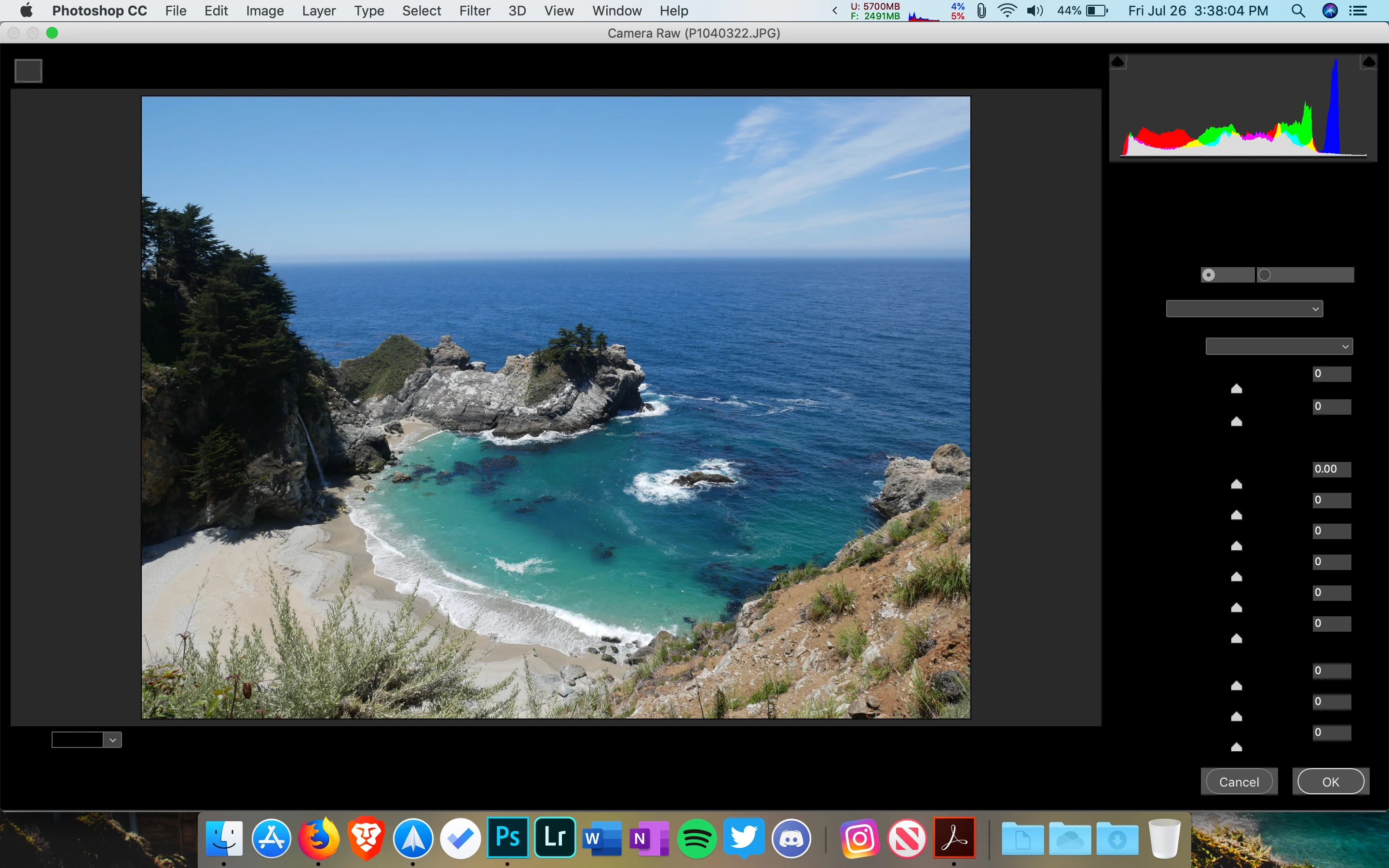Select the currently checked treatment radio button
This screenshot has height=868, width=1389.
point(1209,275)
